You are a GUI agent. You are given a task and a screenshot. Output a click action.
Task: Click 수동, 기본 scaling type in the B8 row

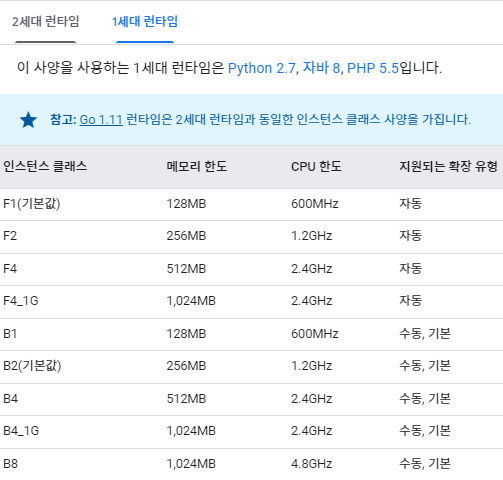pos(425,464)
